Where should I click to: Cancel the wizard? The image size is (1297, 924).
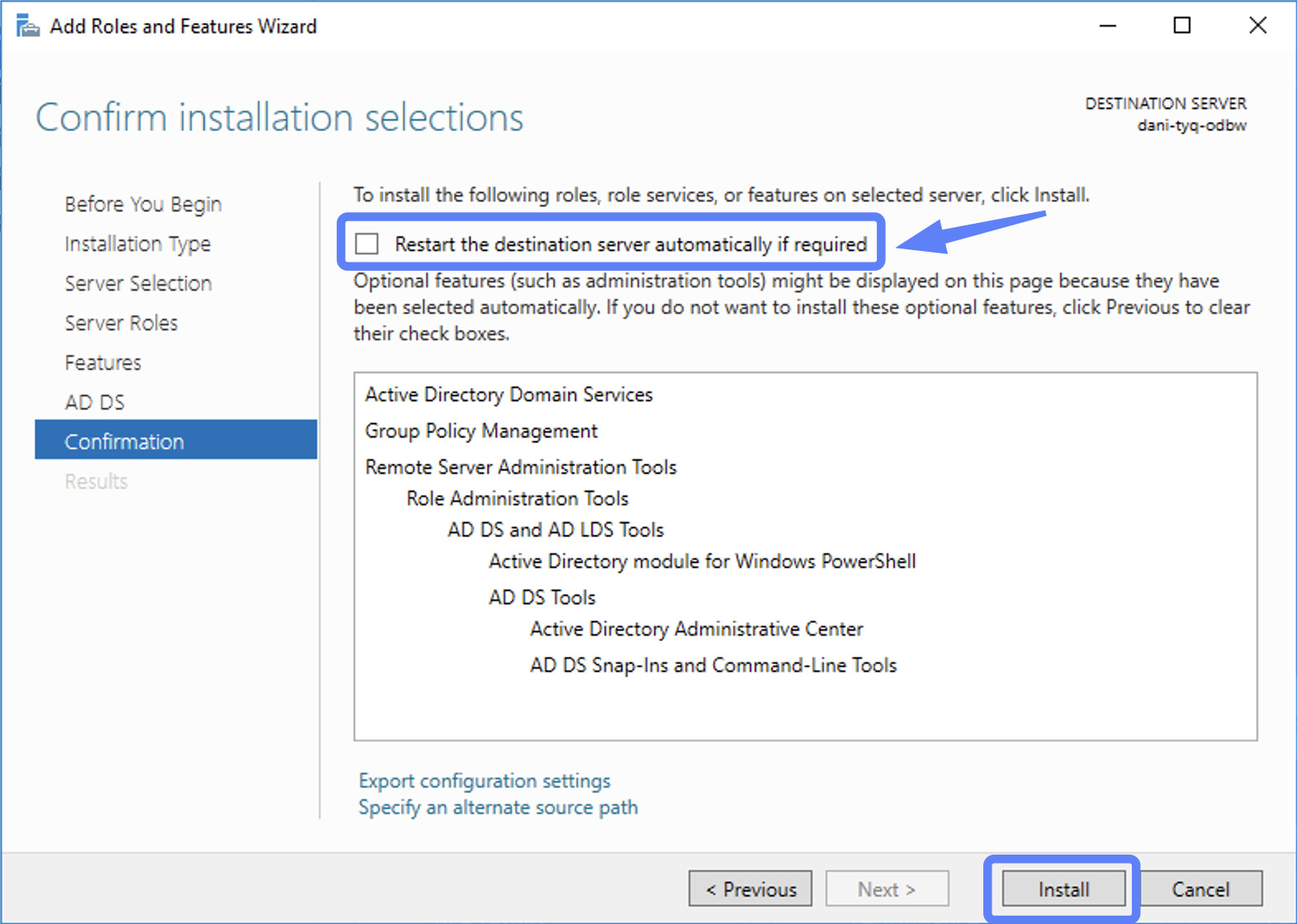1200,889
